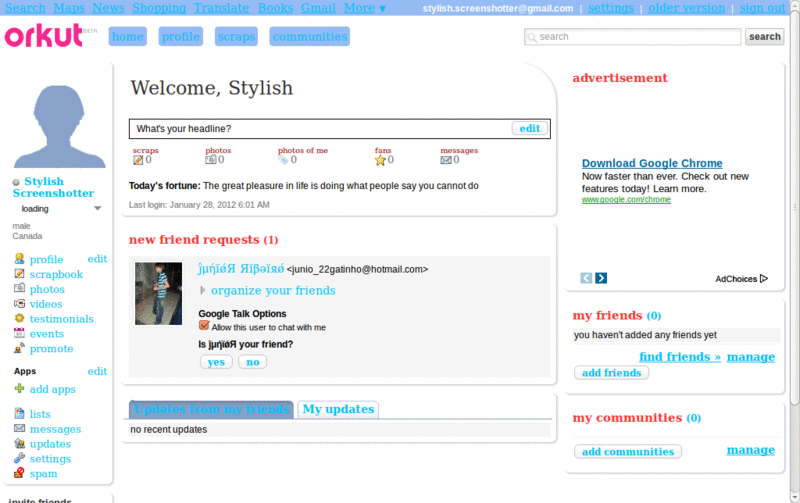
Task: Click the magnifier icon in search box
Action: [532, 37]
